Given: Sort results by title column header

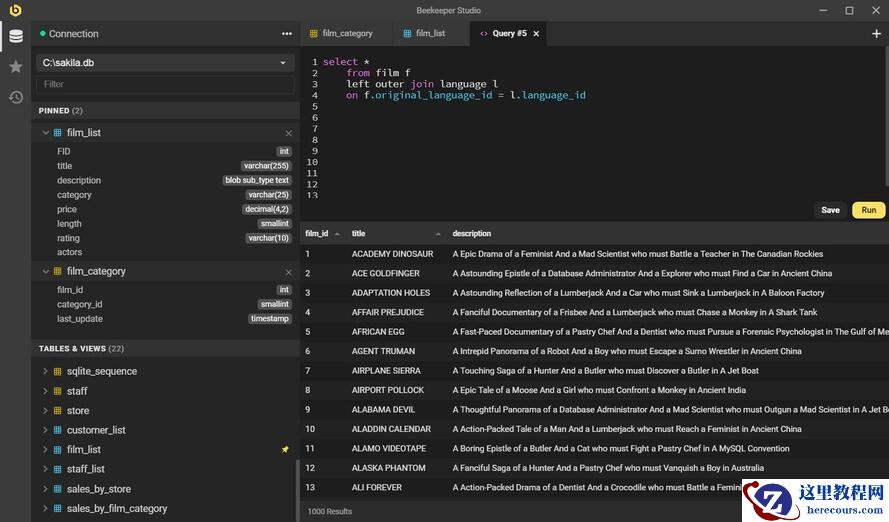Looking at the screenshot, I should tap(359, 233).
